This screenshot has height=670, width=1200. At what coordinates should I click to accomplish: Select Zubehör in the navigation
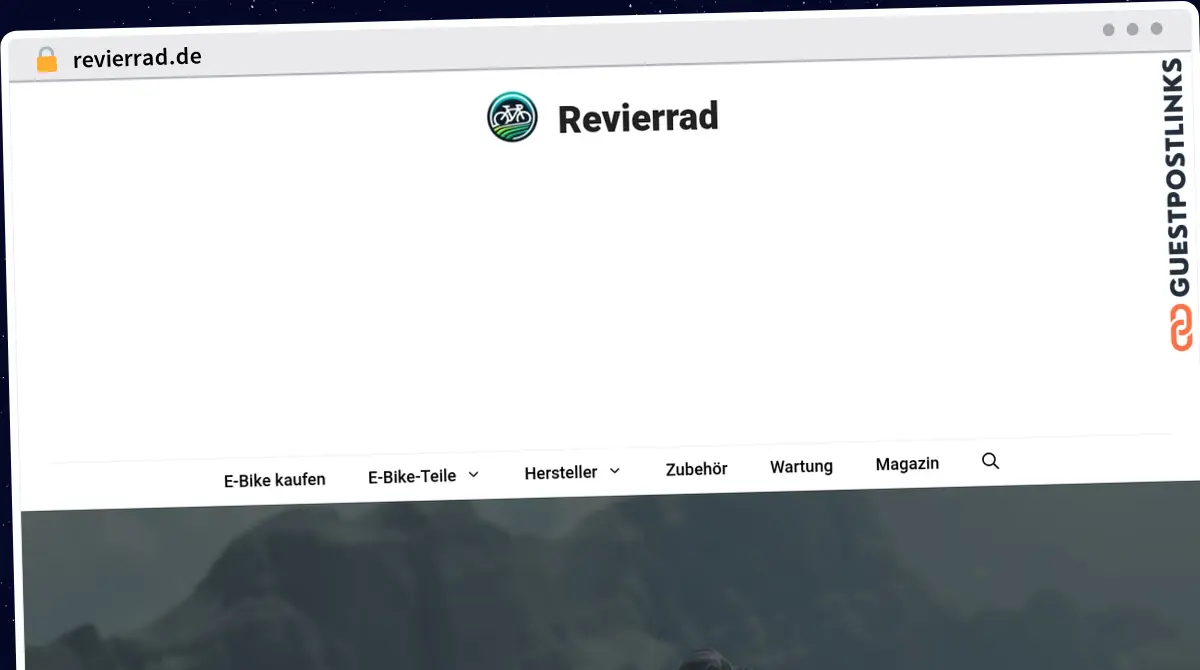tap(696, 469)
